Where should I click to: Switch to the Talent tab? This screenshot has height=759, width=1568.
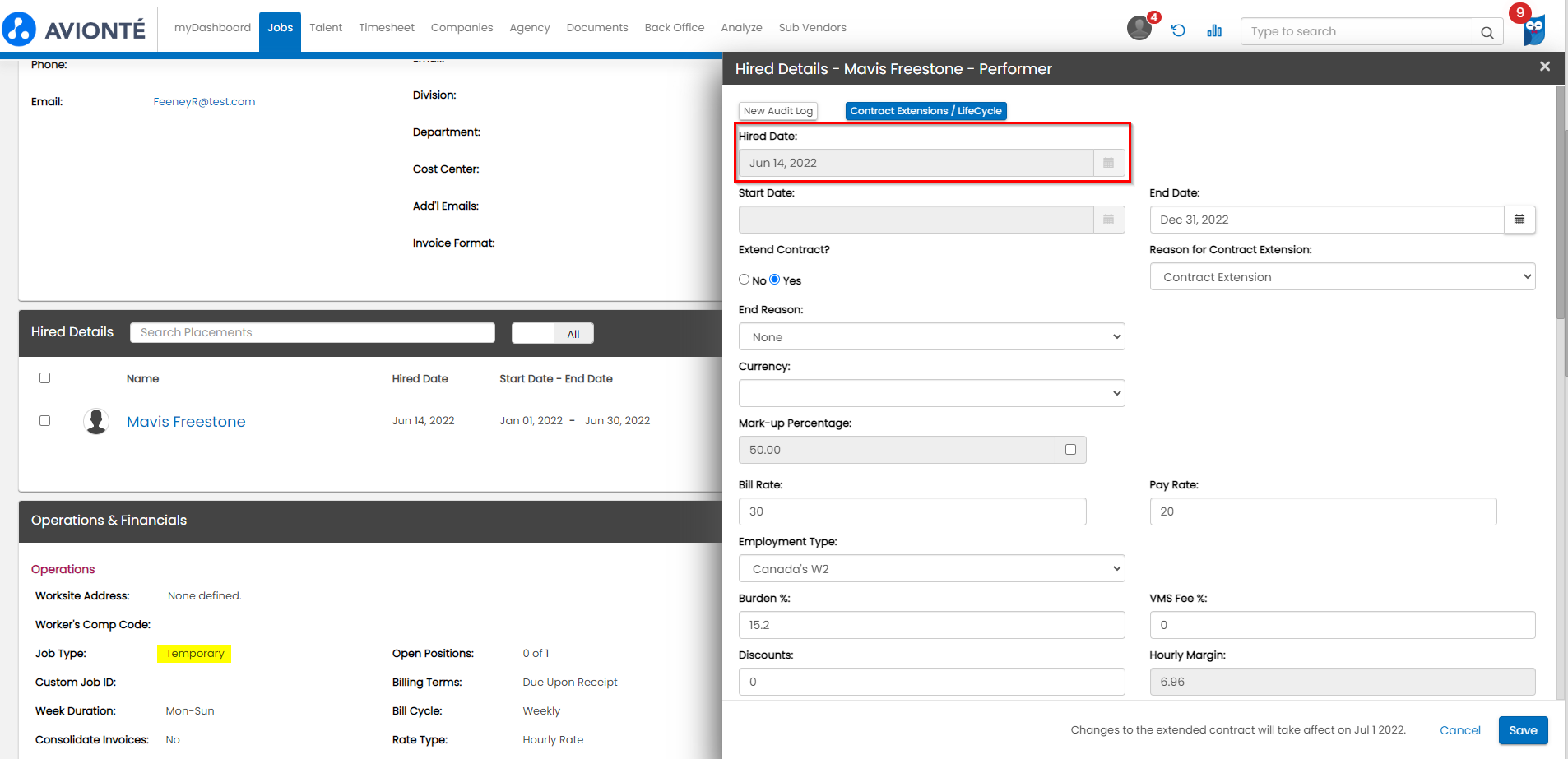tap(326, 28)
